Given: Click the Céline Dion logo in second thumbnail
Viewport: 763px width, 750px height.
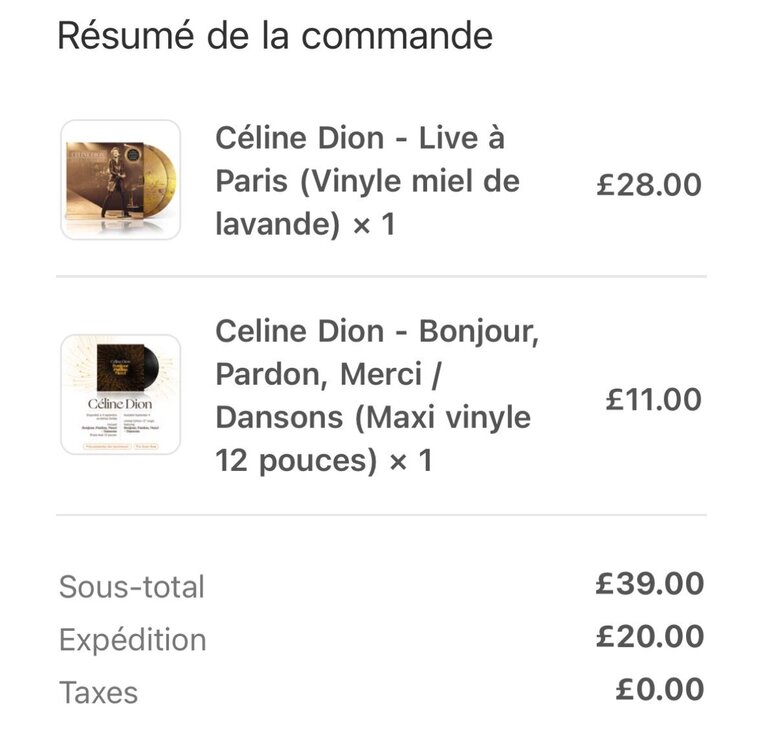Looking at the screenshot, I should coord(120,404).
